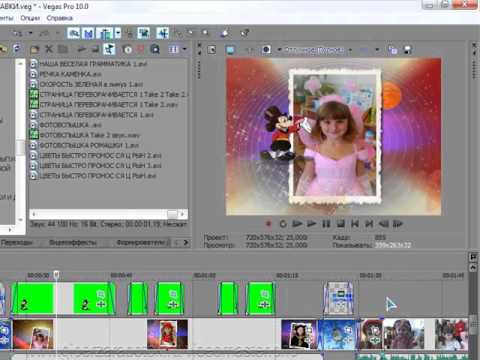The width and height of the screenshot is (480, 360).
Task: Select the Selection Edit tool
Action: [191, 33]
